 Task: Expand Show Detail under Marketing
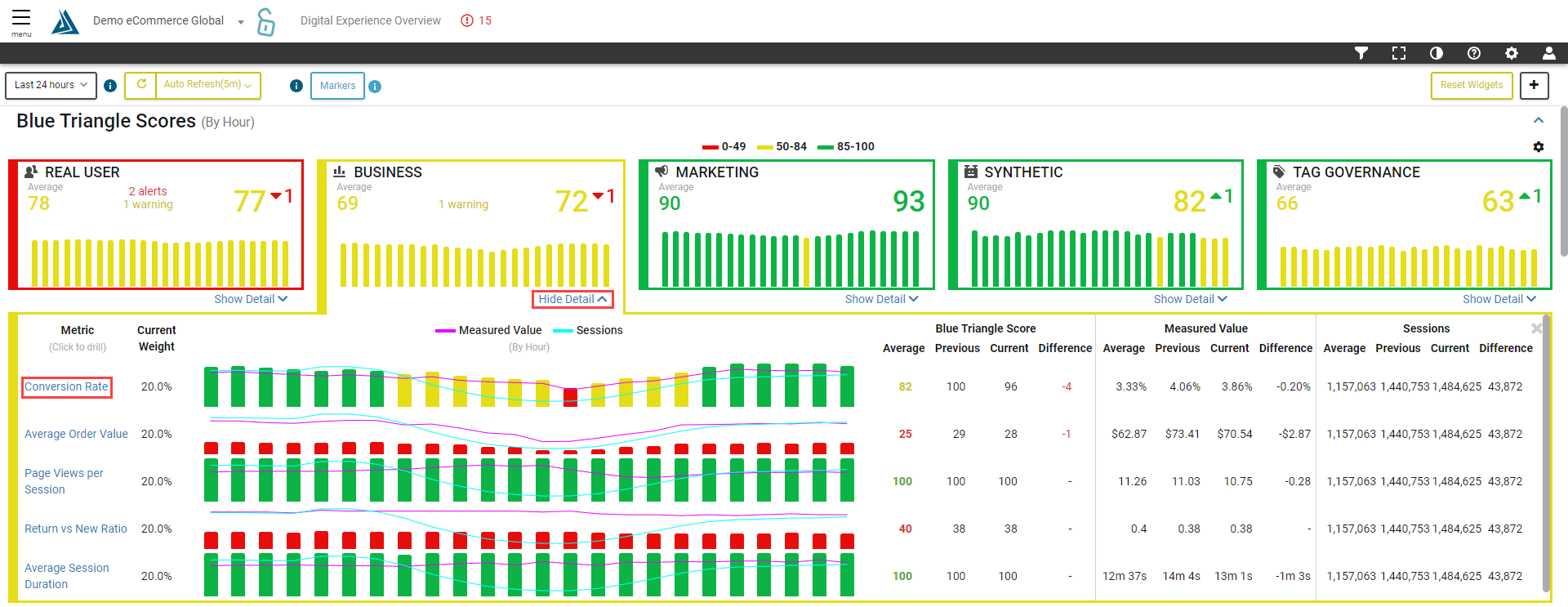pyautogui.click(x=881, y=299)
